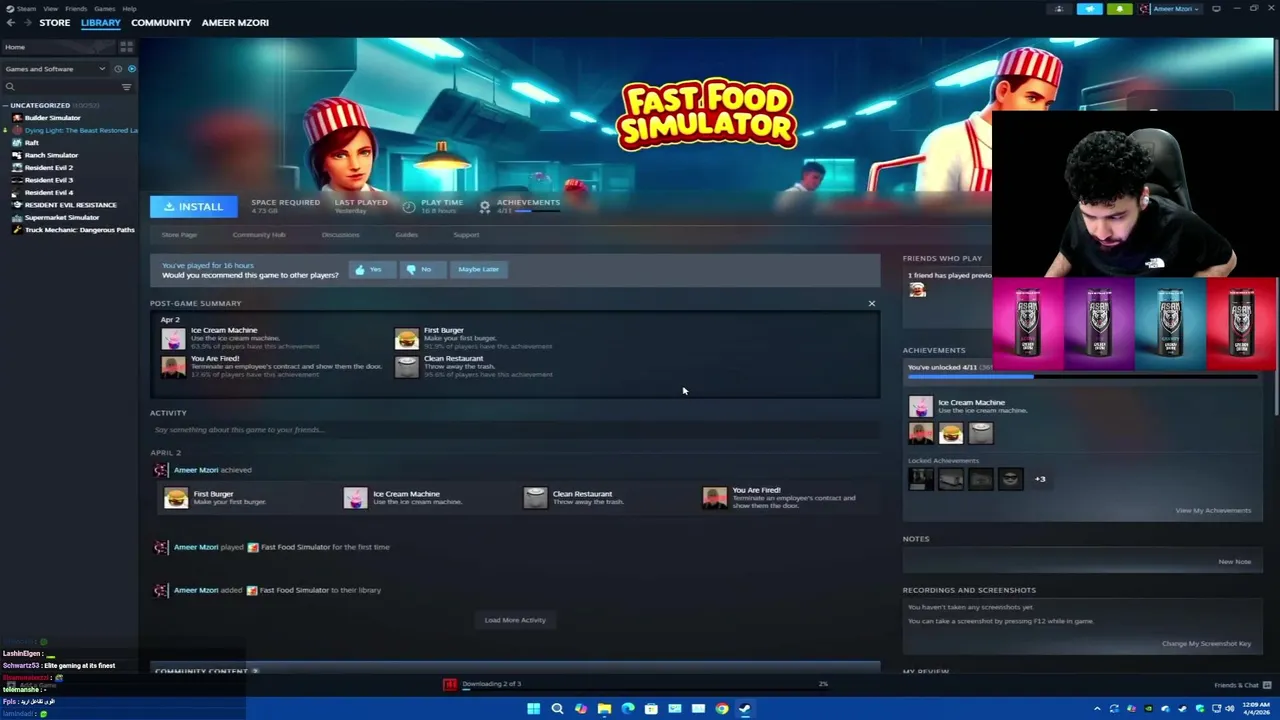This screenshot has width=1280, height=720.
Task: Open the green notifications bell
Action: click(x=1120, y=9)
